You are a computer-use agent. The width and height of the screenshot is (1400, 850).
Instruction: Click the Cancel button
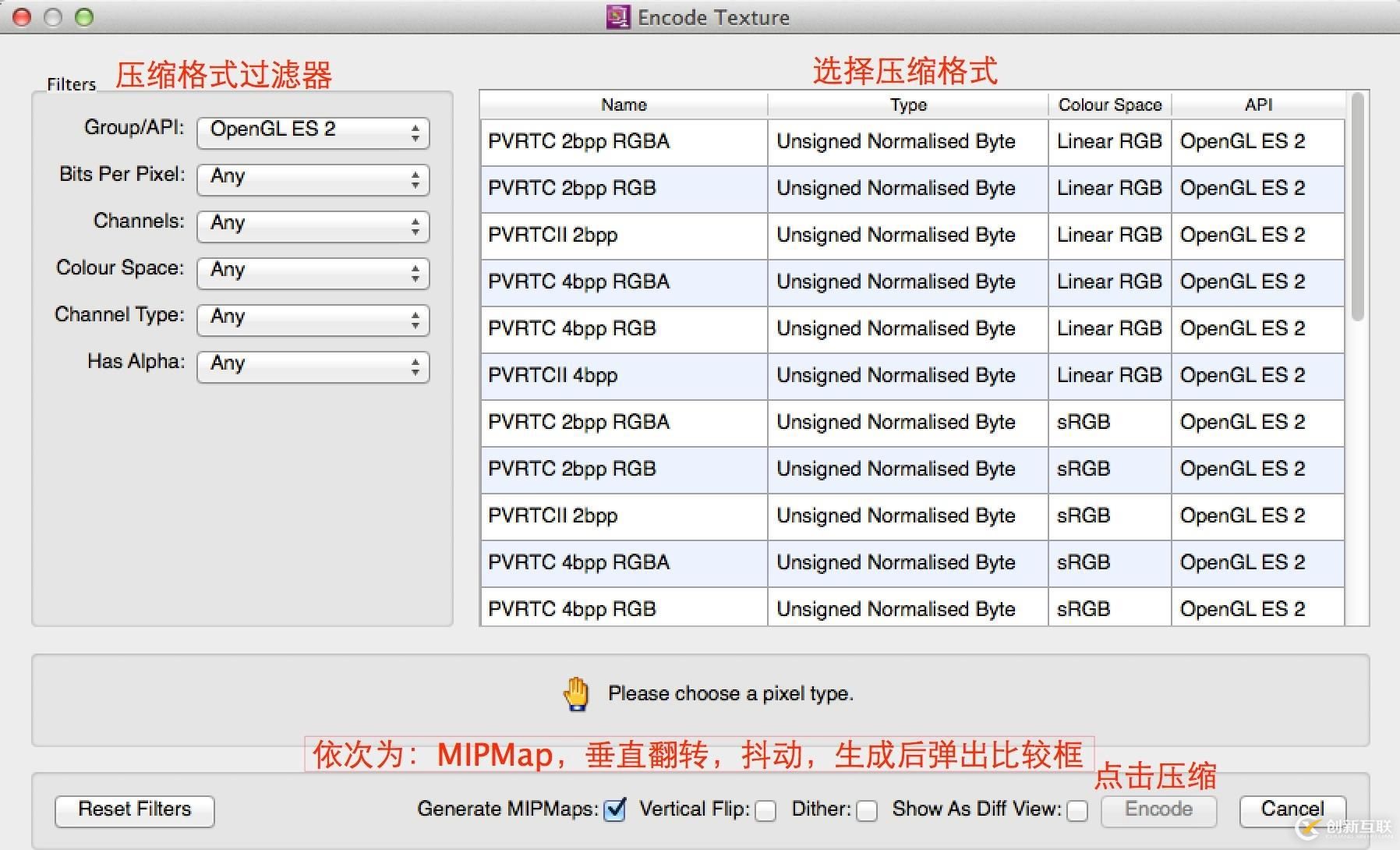1292,810
